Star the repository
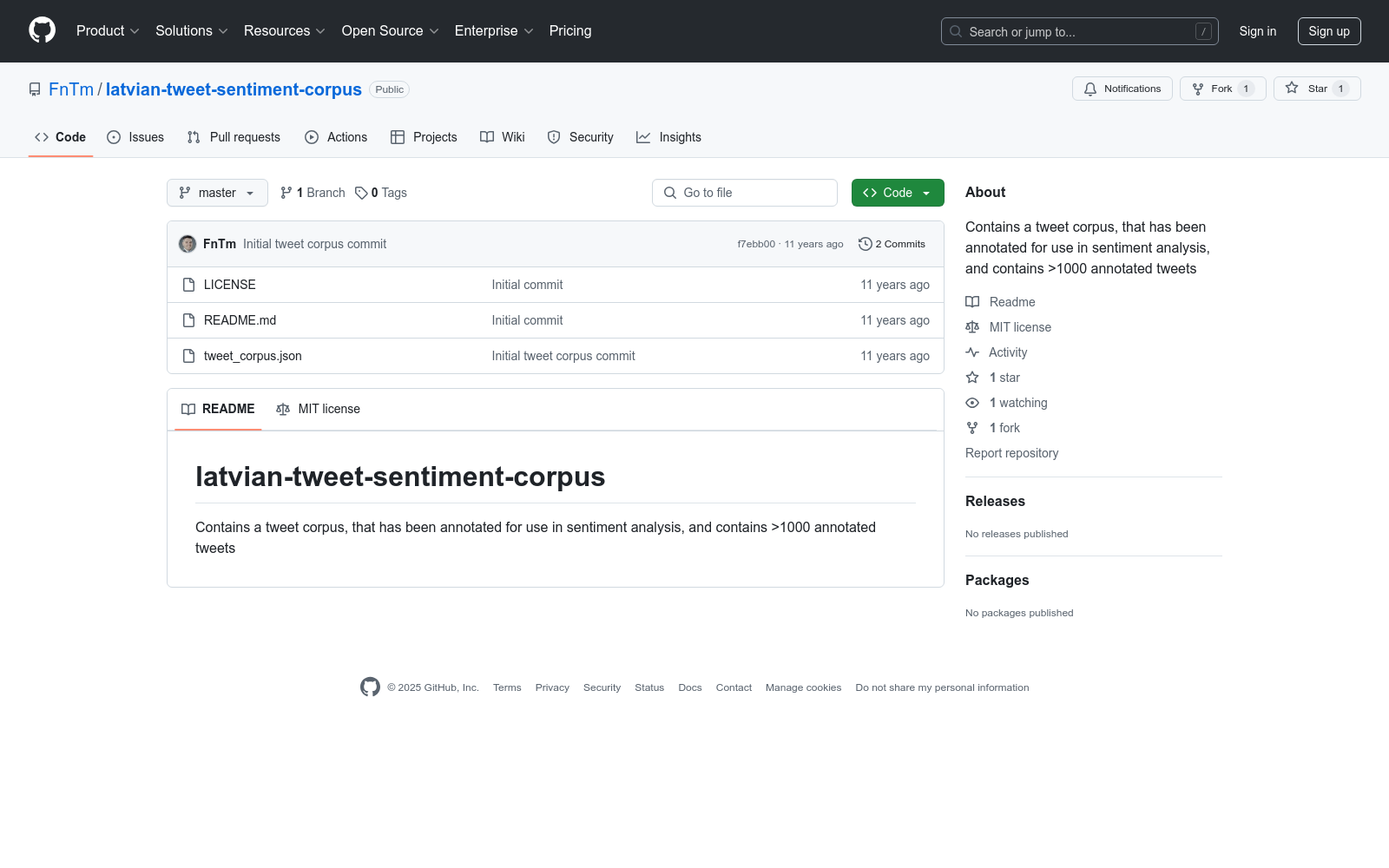The width and height of the screenshot is (1389, 868). [x=1317, y=89]
